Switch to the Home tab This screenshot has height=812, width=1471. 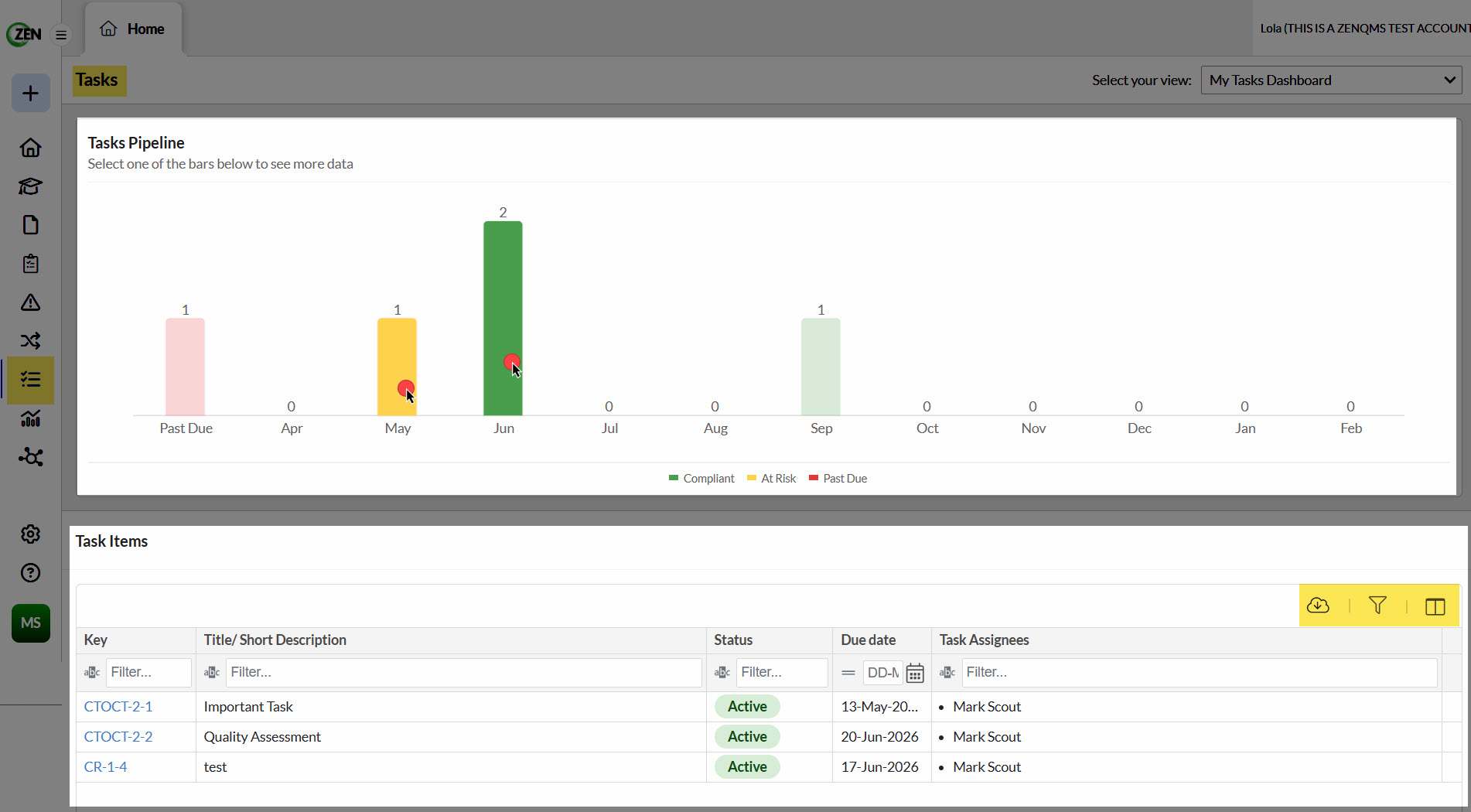[133, 29]
